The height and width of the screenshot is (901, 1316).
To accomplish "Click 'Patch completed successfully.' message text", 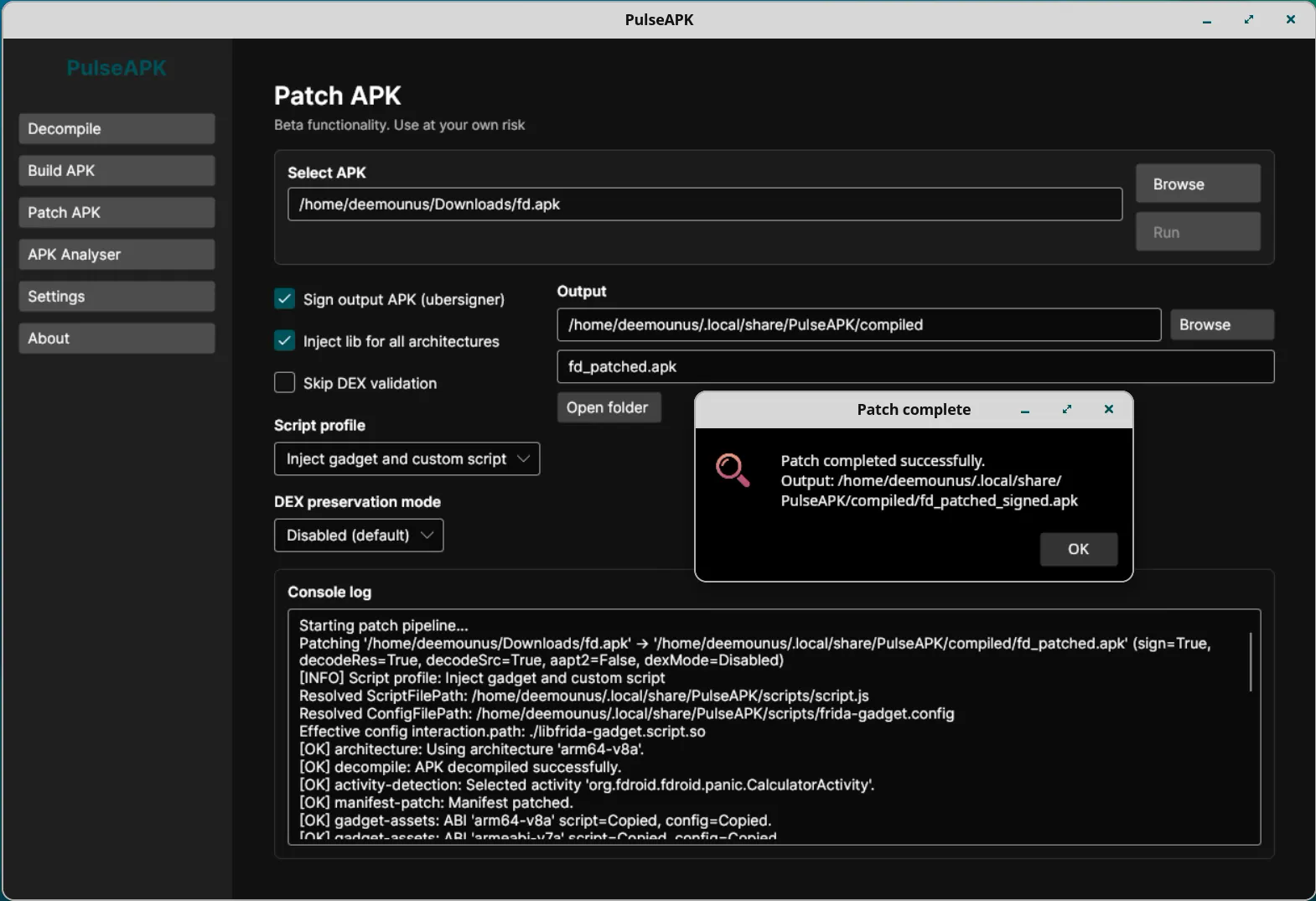I will point(883,461).
